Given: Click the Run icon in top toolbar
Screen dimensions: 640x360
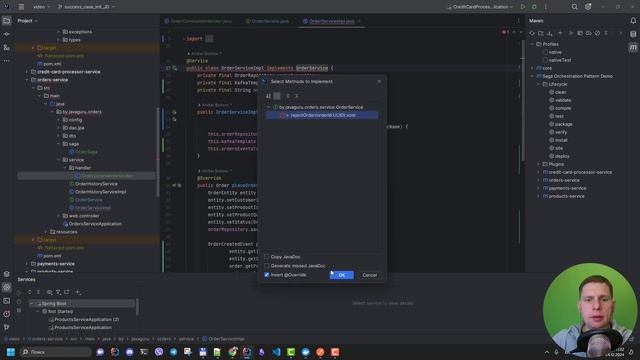Looking at the screenshot, I should (523, 7).
